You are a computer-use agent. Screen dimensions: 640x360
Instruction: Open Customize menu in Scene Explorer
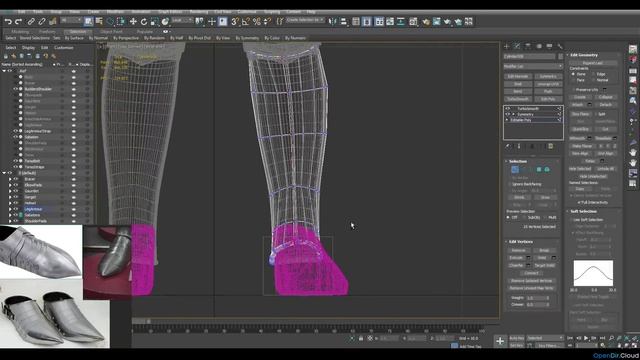(64, 48)
